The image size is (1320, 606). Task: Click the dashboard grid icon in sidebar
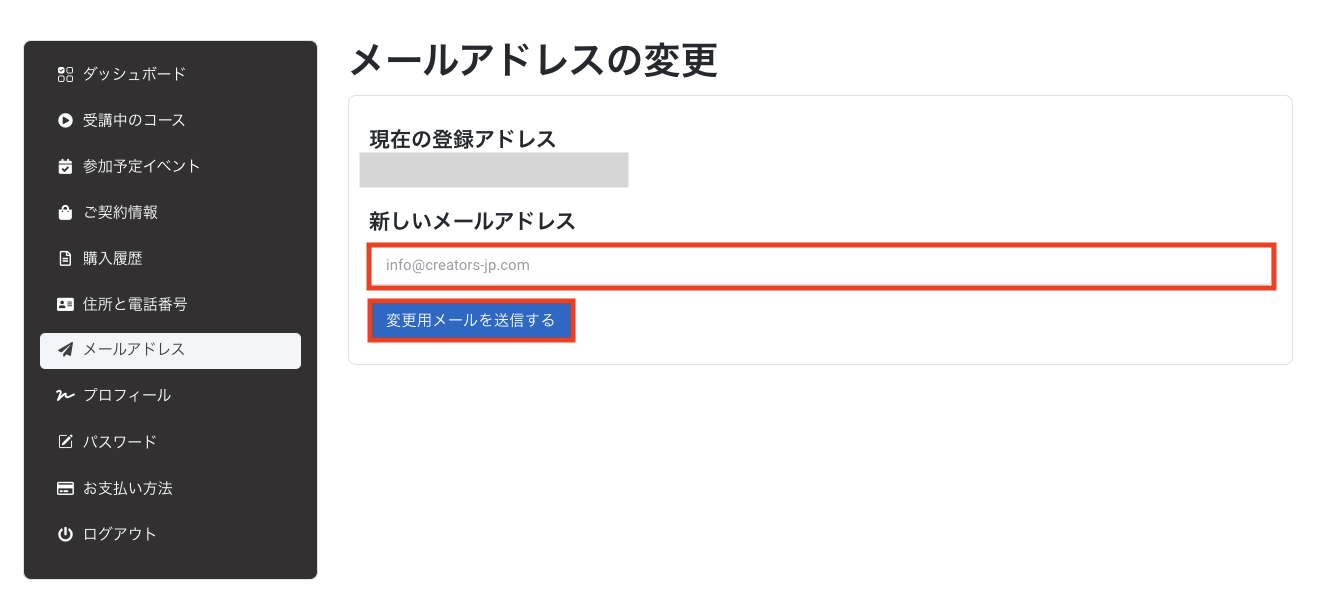tap(65, 73)
